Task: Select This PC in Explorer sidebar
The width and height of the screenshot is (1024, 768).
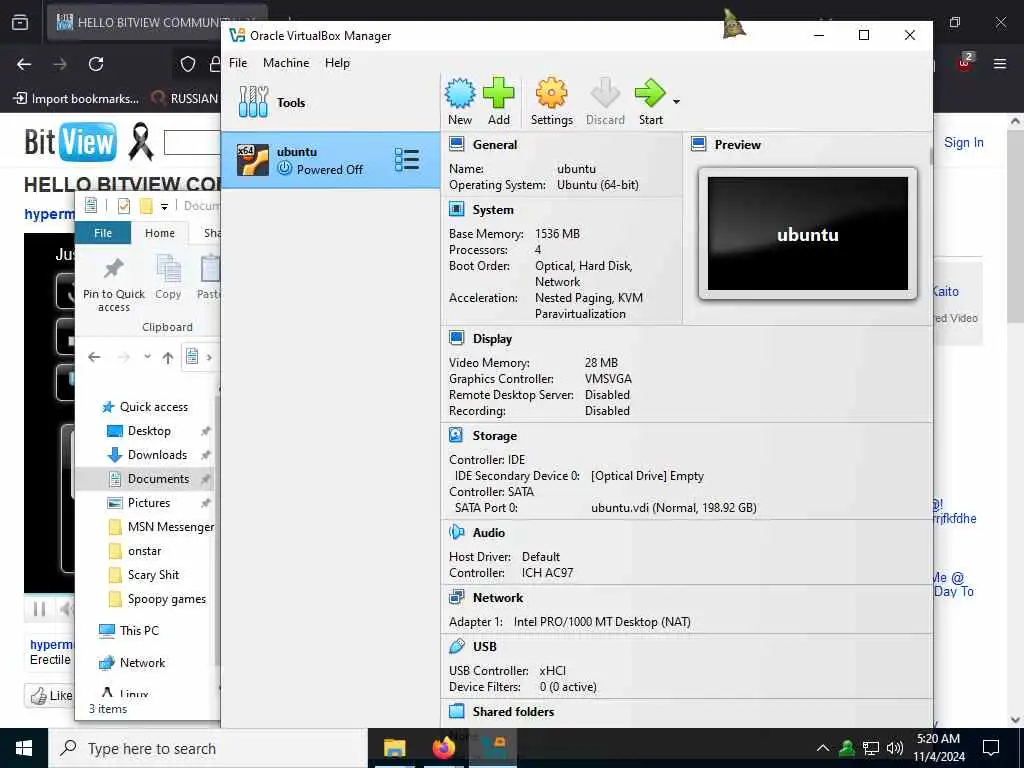Action: 139,631
